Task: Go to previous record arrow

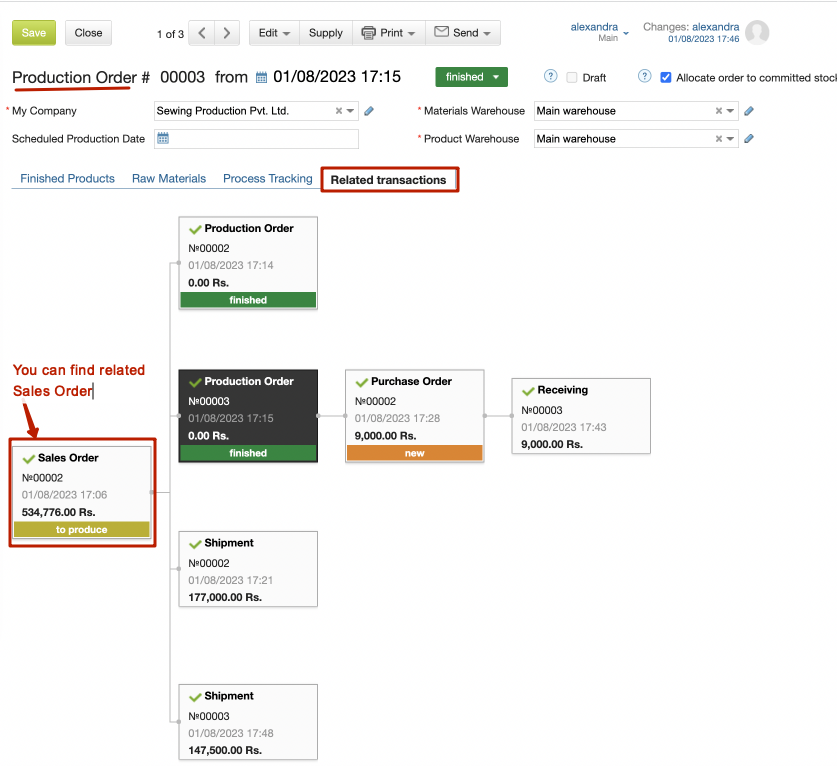Action: pyautogui.click(x=202, y=33)
